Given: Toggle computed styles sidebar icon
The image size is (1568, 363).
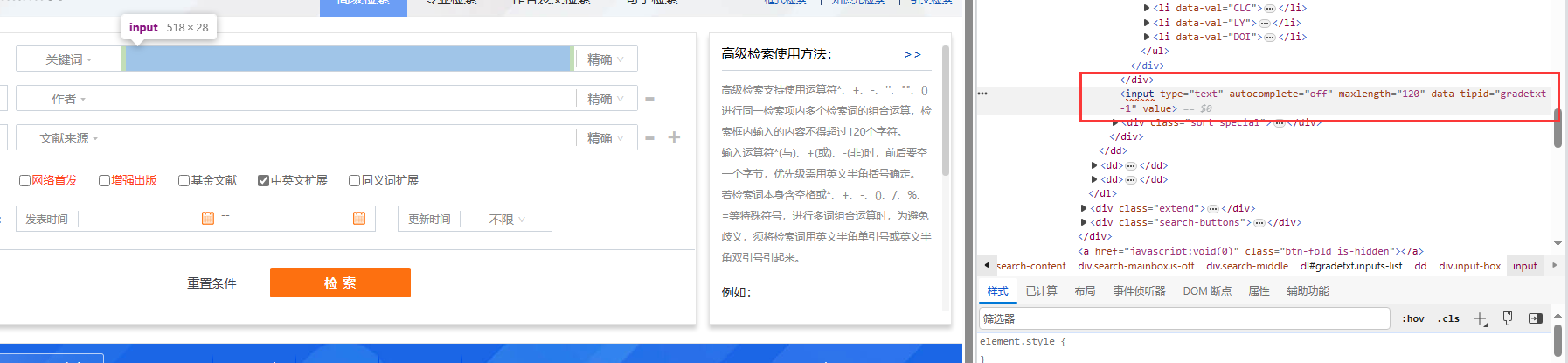Looking at the screenshot, I should point(1536,318).
